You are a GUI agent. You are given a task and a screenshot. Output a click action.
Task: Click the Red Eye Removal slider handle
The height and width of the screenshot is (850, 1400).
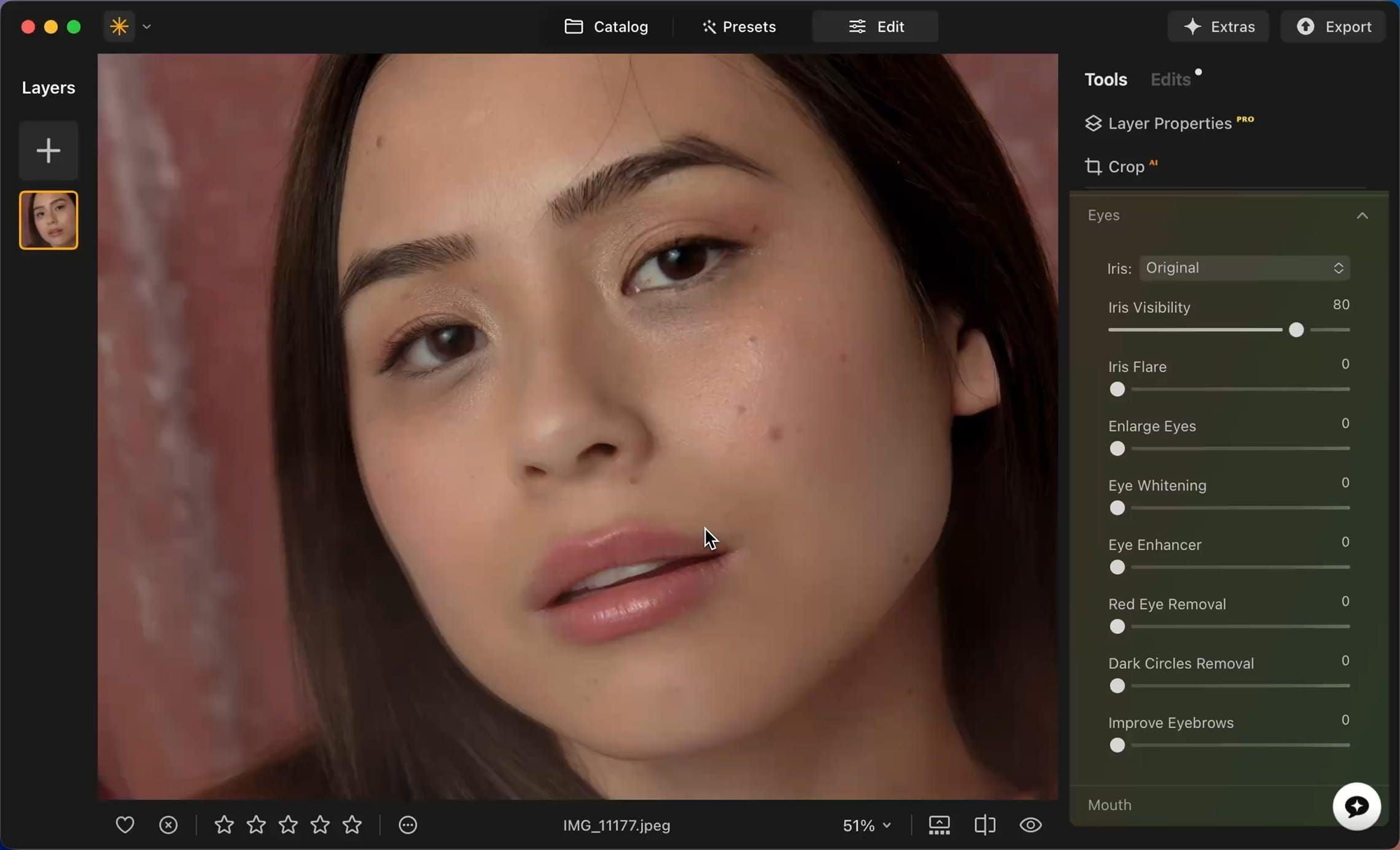coord(1117,627)
